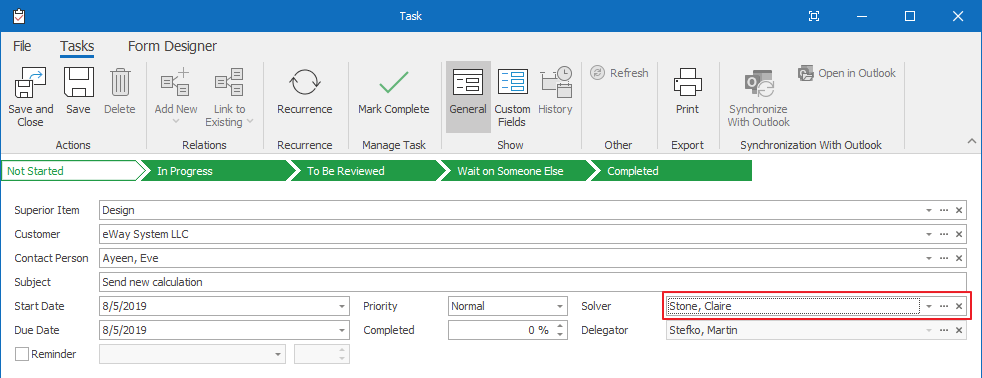Select the General view icon

468,83
